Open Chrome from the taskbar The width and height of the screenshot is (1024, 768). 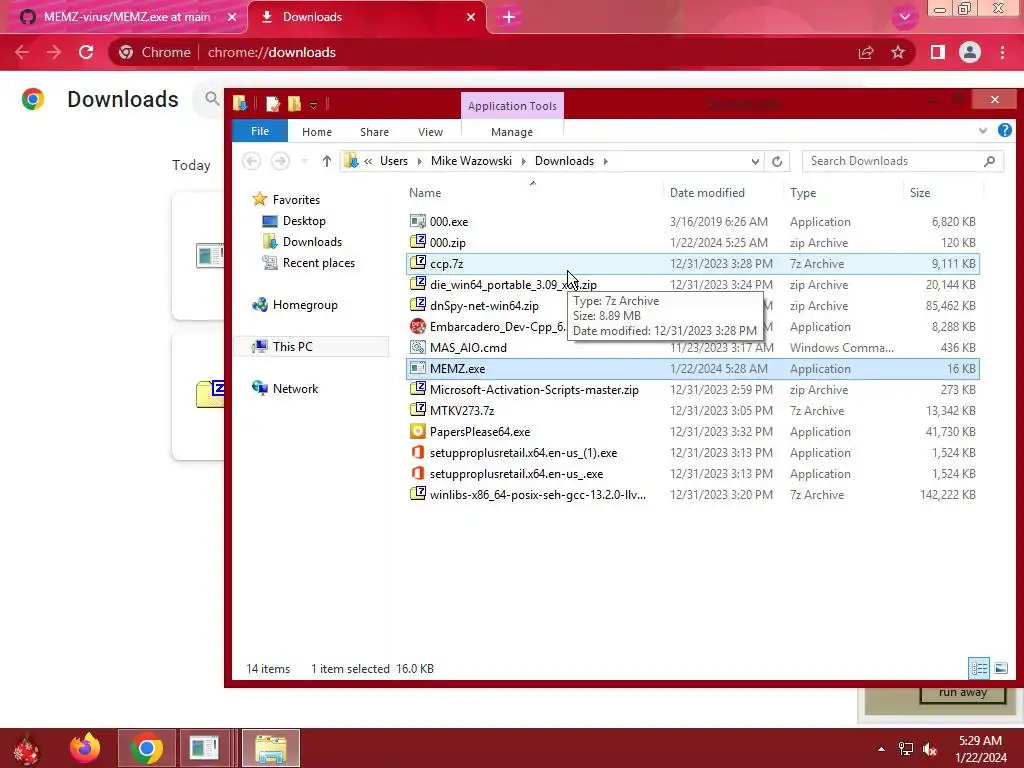click(x=146, y=748)
